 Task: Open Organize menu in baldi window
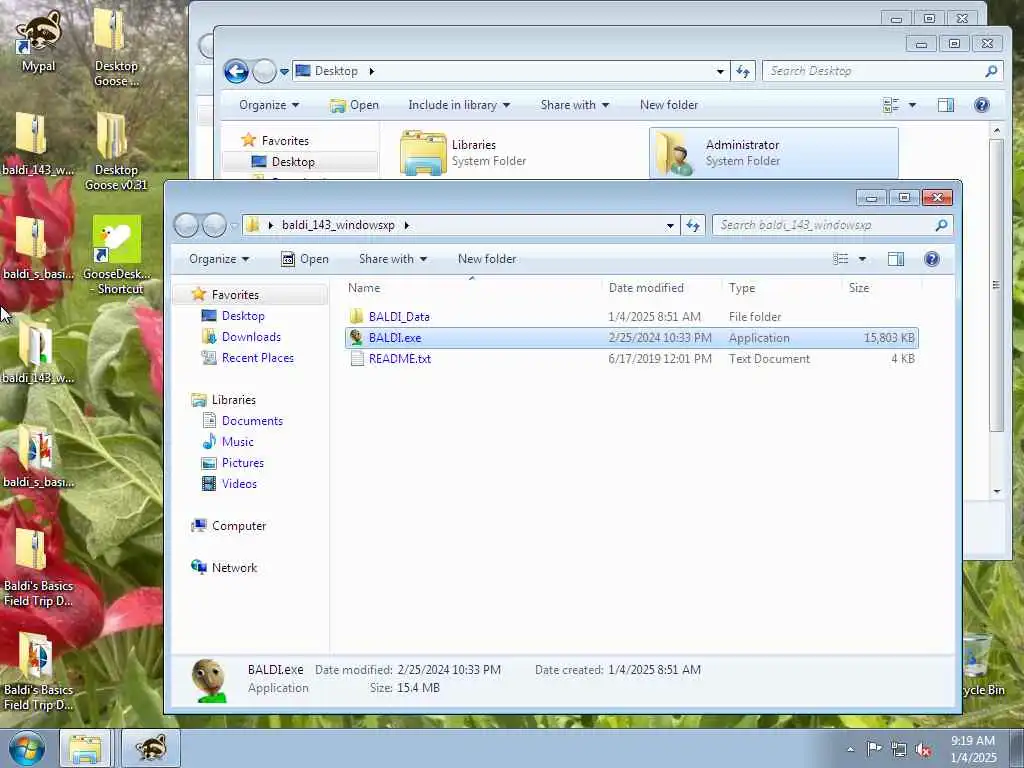click(219, 259)
